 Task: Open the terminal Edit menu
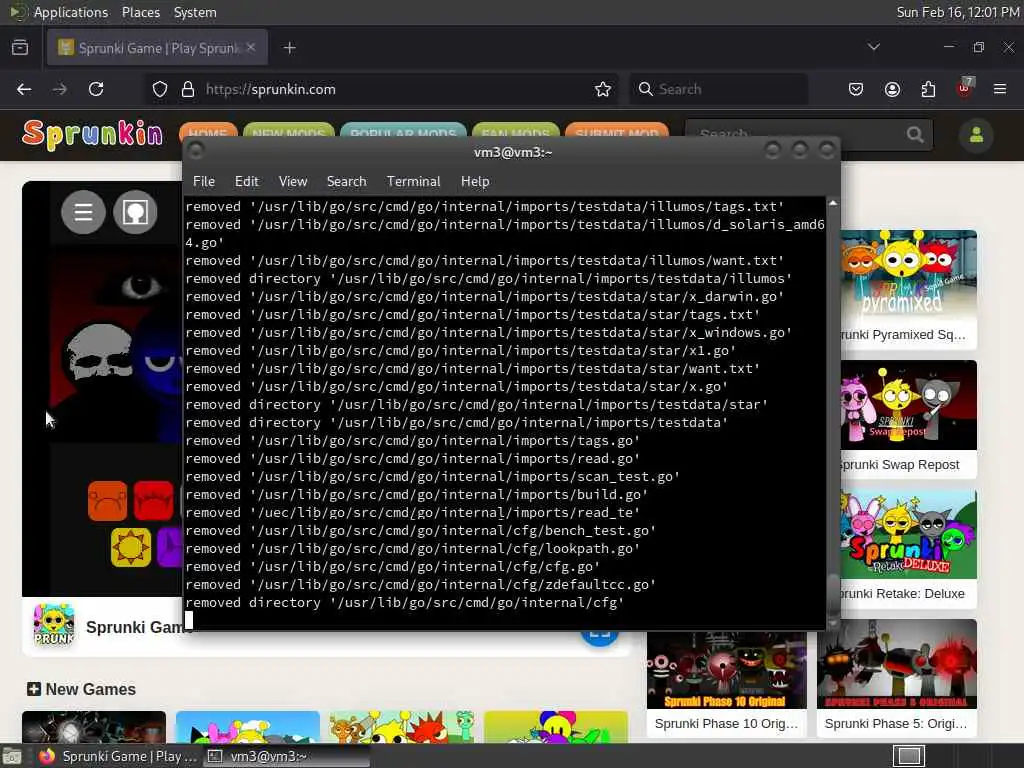pyautogui.click(x=246, y=182)
